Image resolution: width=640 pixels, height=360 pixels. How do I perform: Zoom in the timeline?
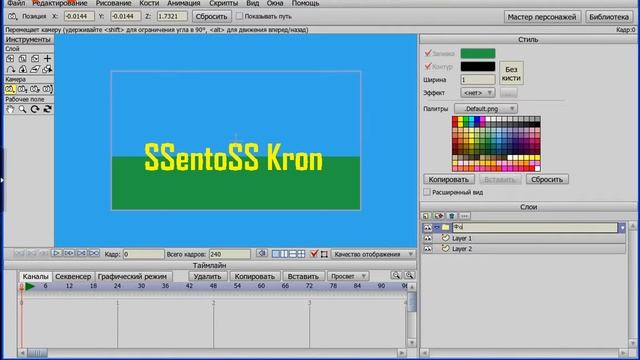(x=409, y=276)
